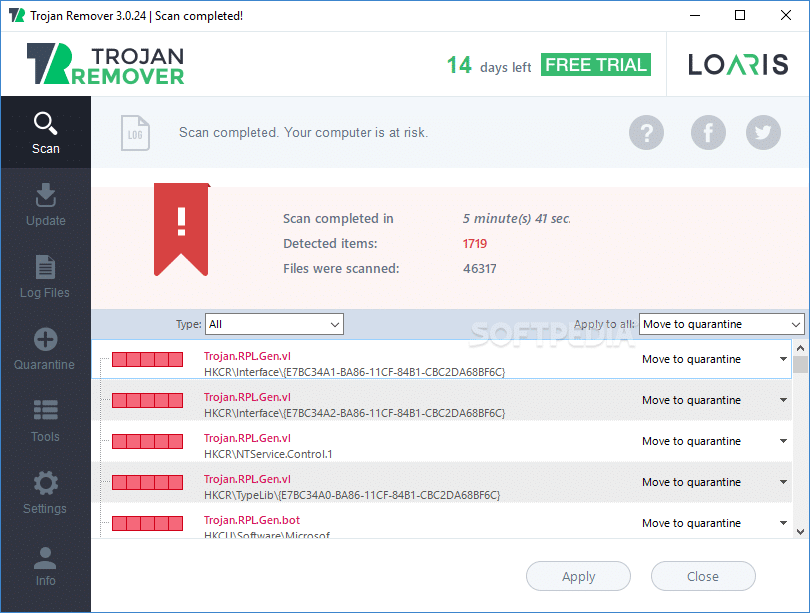Open Settings via the gear icon
The image size is (810, 613).
45,493
